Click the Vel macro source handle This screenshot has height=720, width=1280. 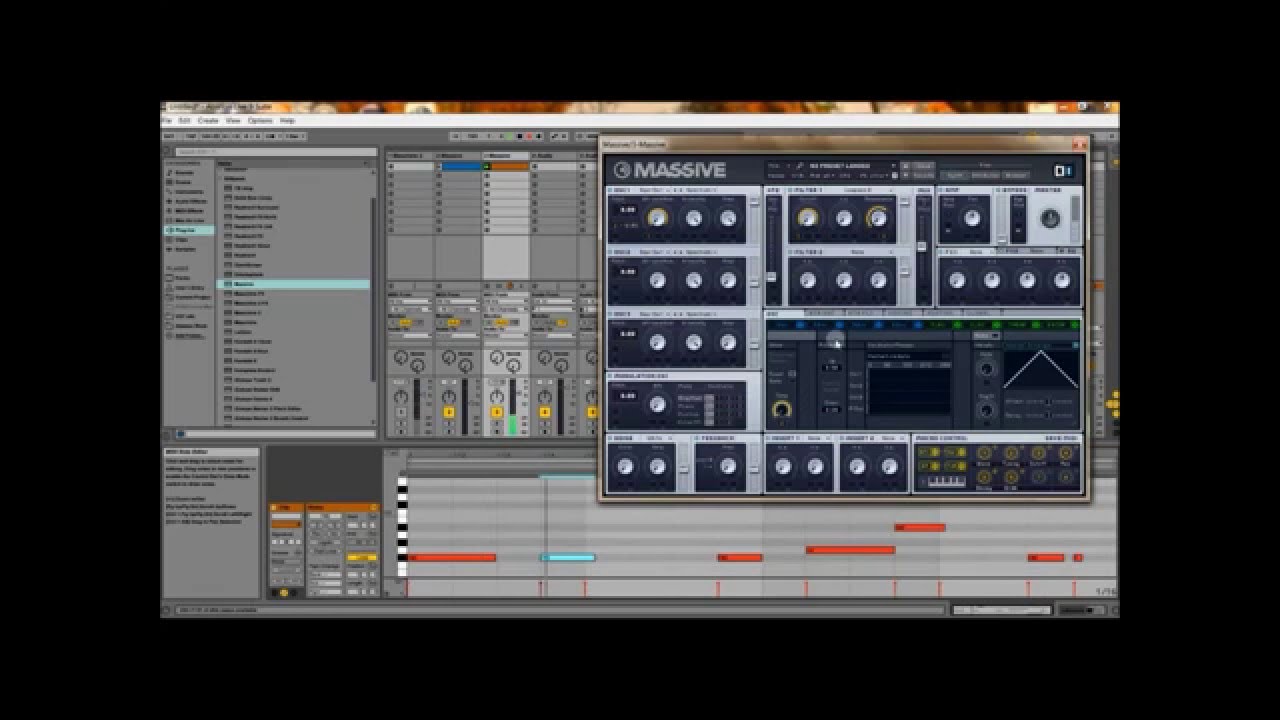click(x=956, y=452)
